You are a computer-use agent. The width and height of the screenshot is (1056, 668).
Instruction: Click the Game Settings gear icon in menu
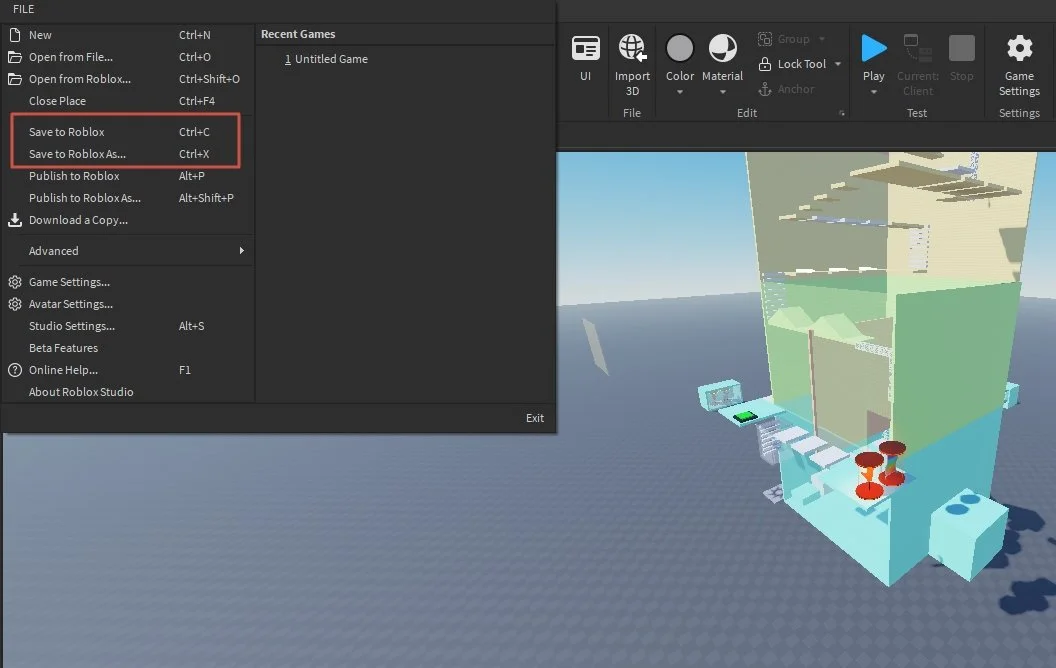15,282
